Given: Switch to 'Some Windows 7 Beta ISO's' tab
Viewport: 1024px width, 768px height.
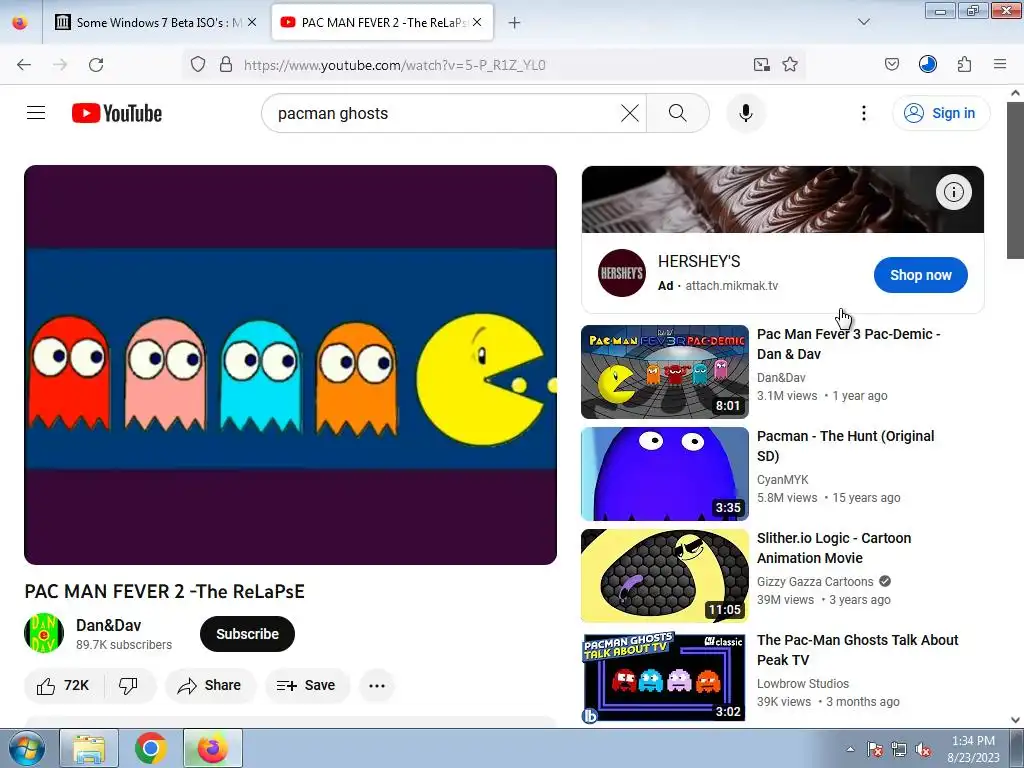Looking at the screenshot, I should click(153, 22).
